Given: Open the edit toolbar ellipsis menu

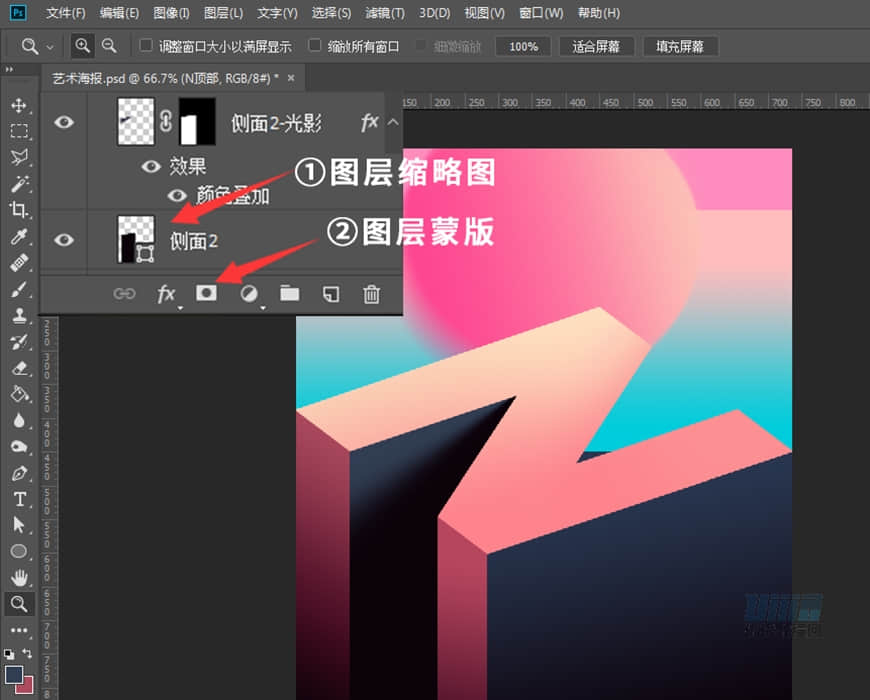Looking at the screenshot, I should [x=19, y=630].
